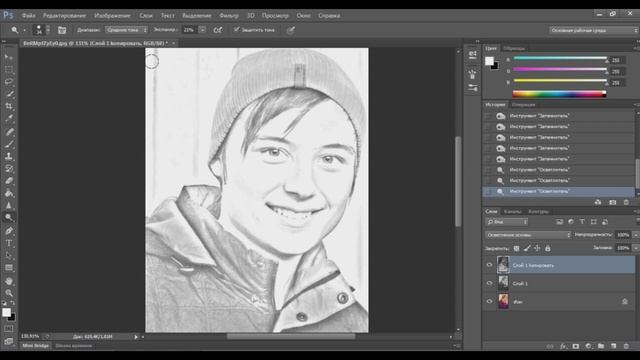The width and height of the screenshot is (640, 360).
Task: Select the Crop tool
Action: [9, 107]
